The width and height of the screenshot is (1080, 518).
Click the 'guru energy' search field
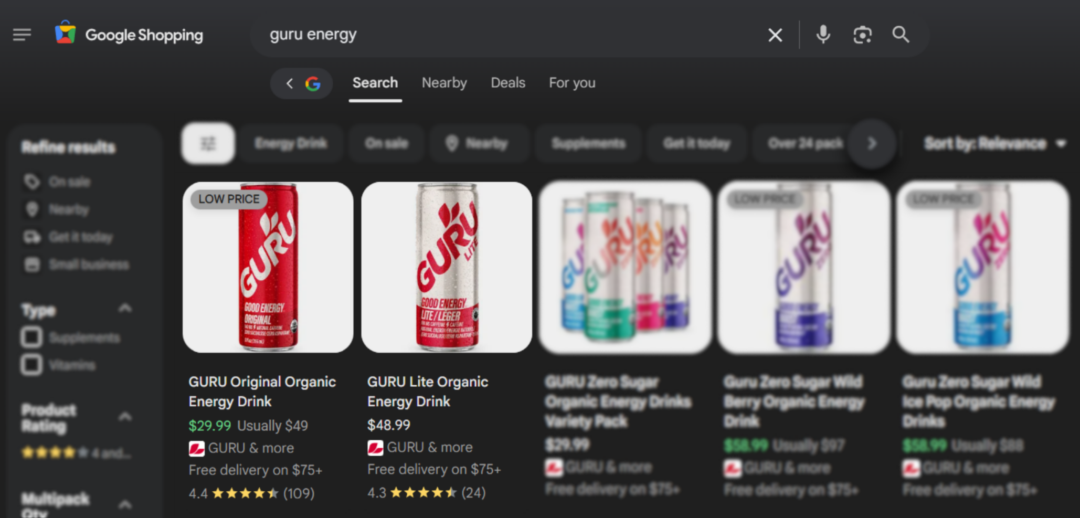click(510, 34)
